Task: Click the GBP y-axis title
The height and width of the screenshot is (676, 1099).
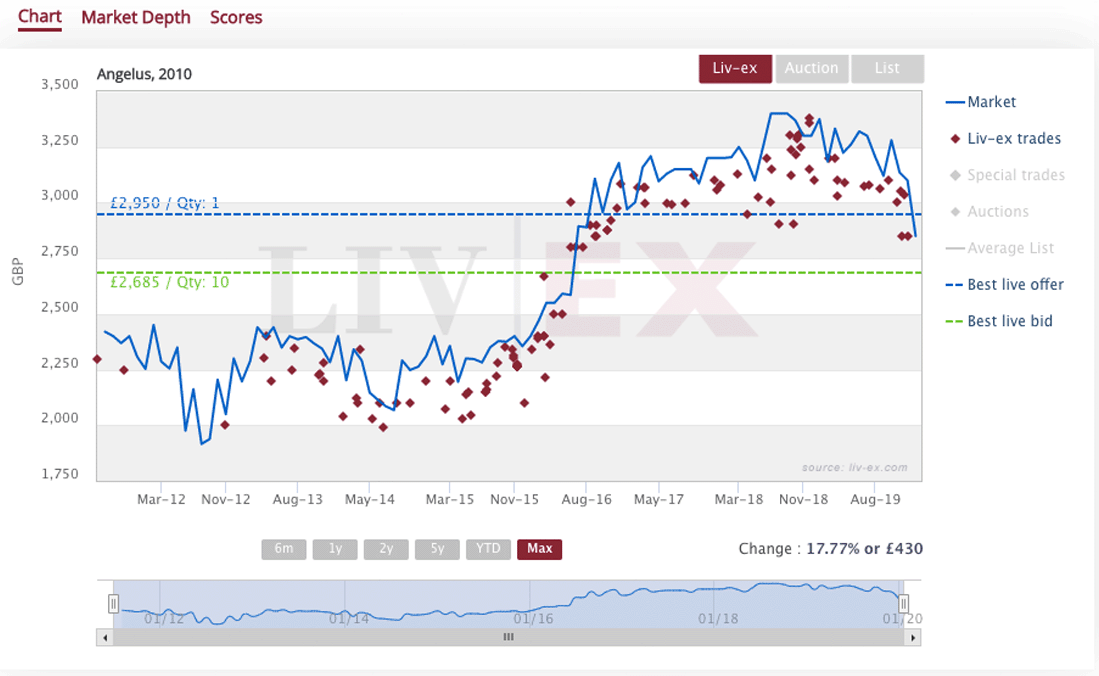Action: (x=18, y=272)
